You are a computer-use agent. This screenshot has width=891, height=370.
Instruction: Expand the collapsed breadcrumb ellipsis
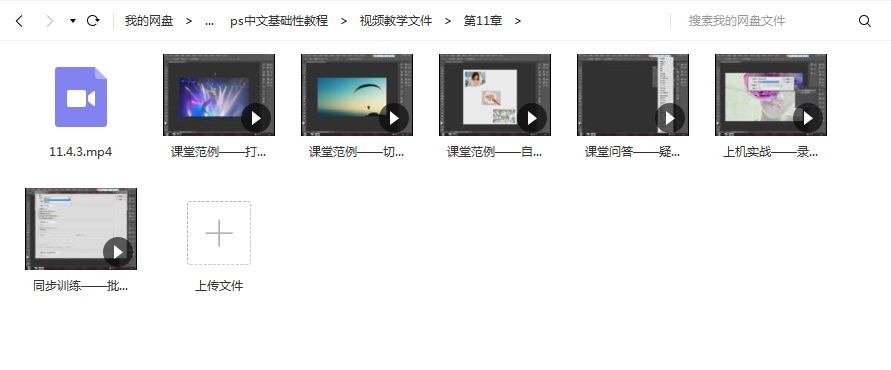pos(209,21)
